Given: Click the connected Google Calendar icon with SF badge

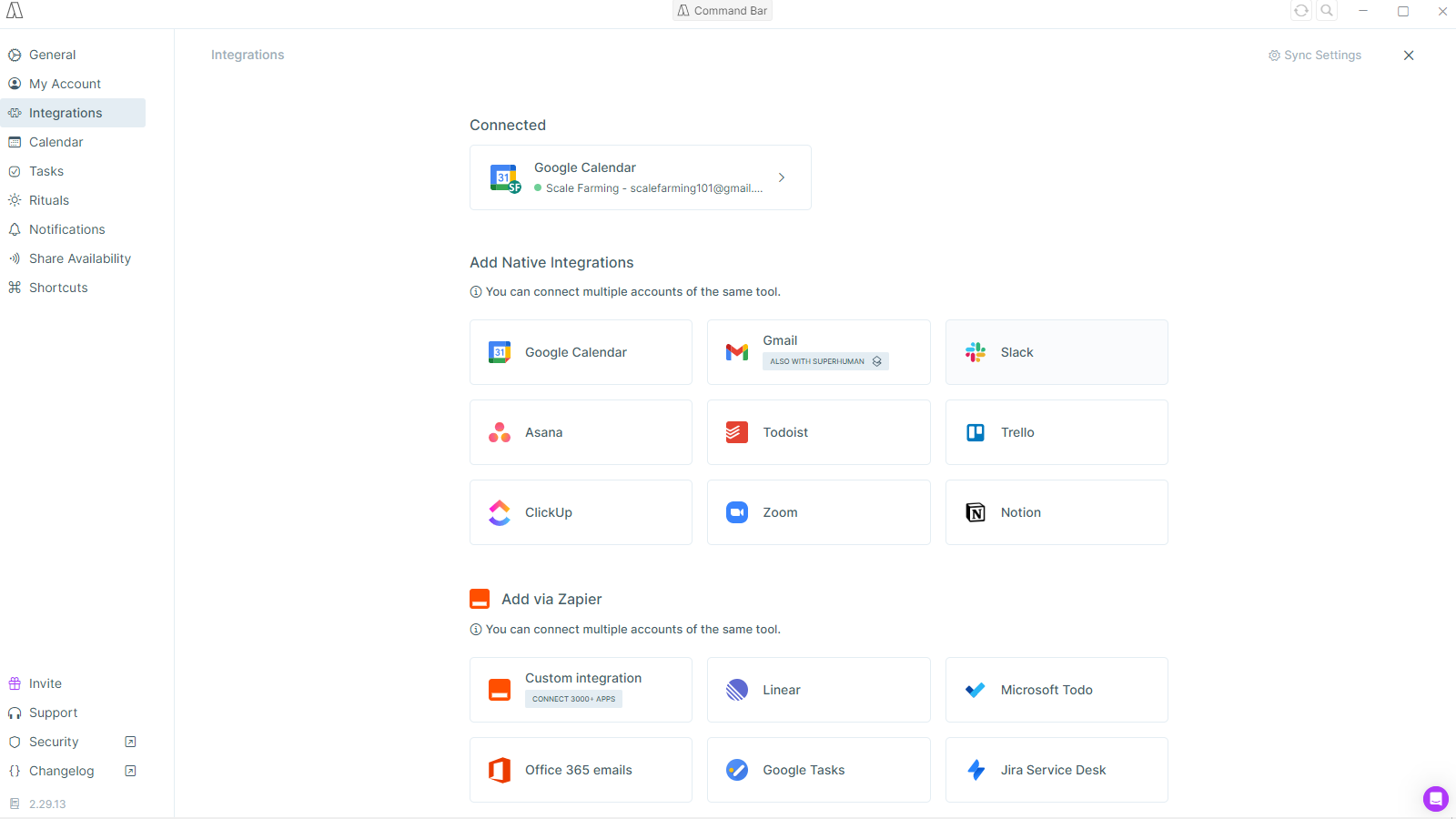Looking at the screenshot, I should coord(505,178).
